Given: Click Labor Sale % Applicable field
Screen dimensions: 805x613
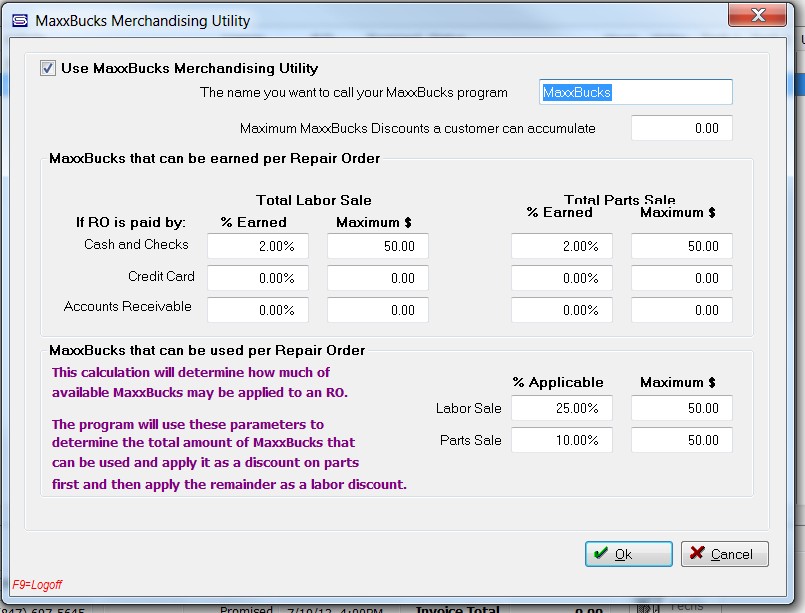Looking at the screenshot, I should [x=562, y=409].
